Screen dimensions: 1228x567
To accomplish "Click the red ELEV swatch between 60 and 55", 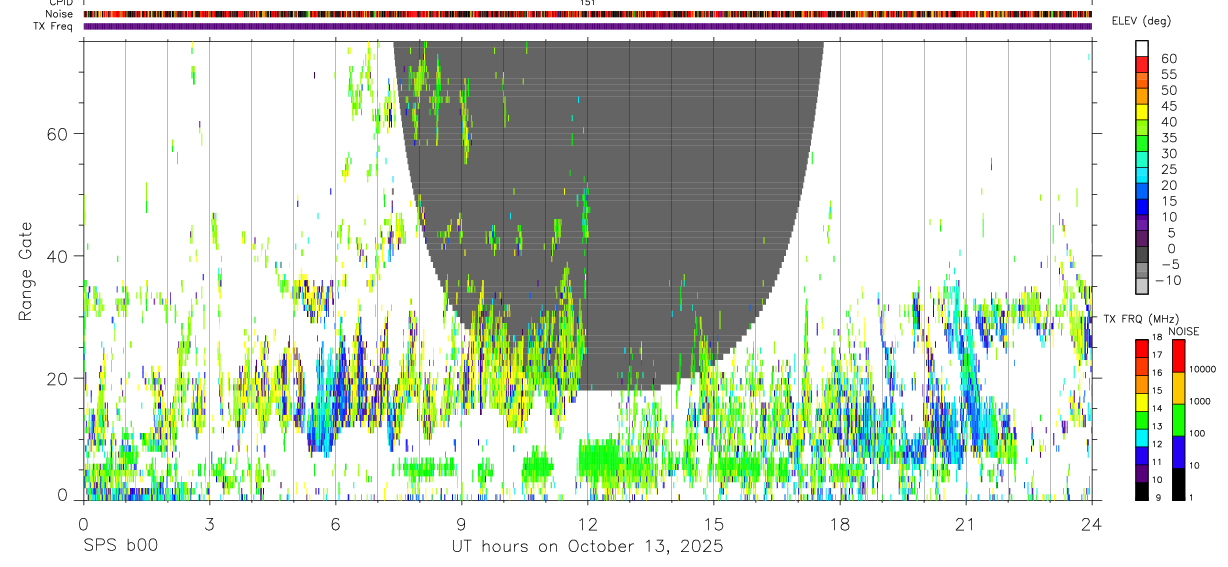I will 1142,63.
